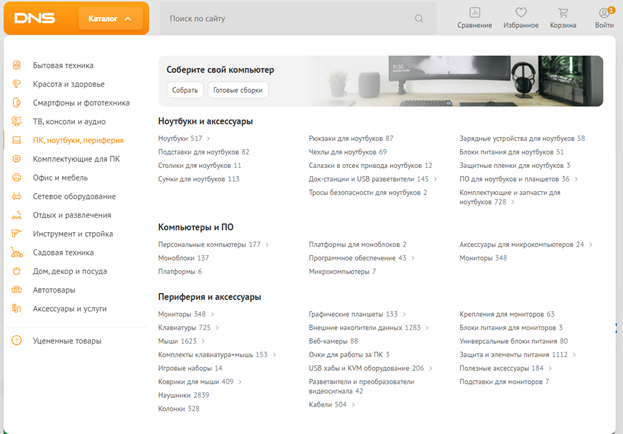Click the Дом, декор и посуда icon

click(x=16, y=271)
